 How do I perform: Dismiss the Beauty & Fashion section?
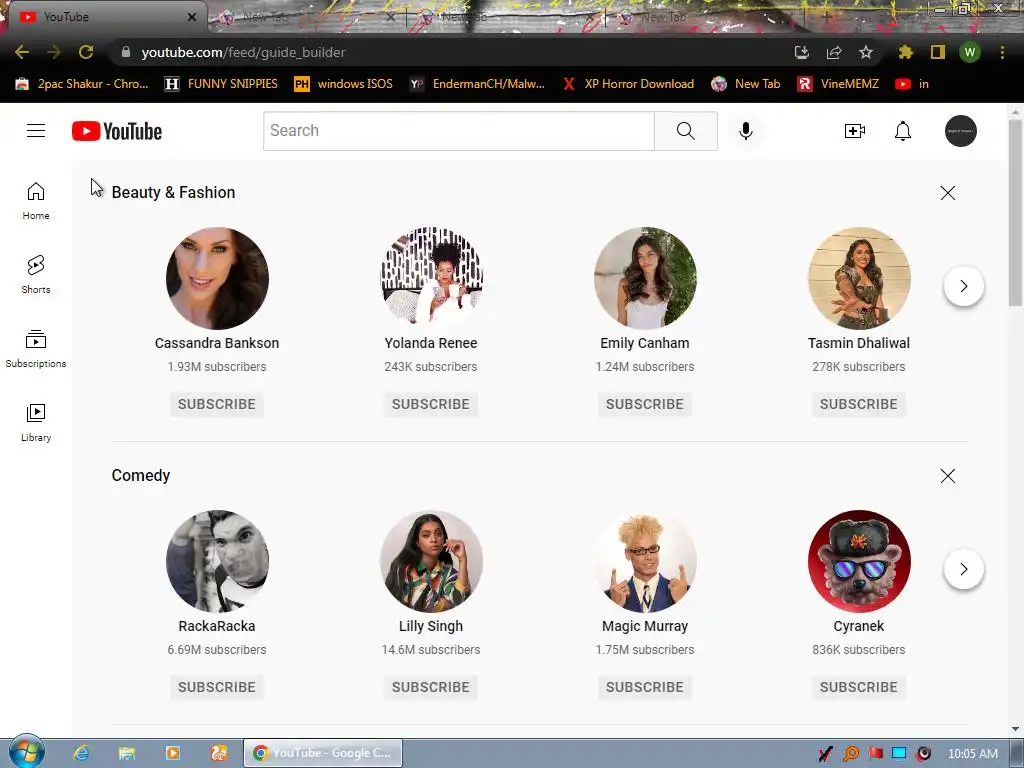click(948, 193)
